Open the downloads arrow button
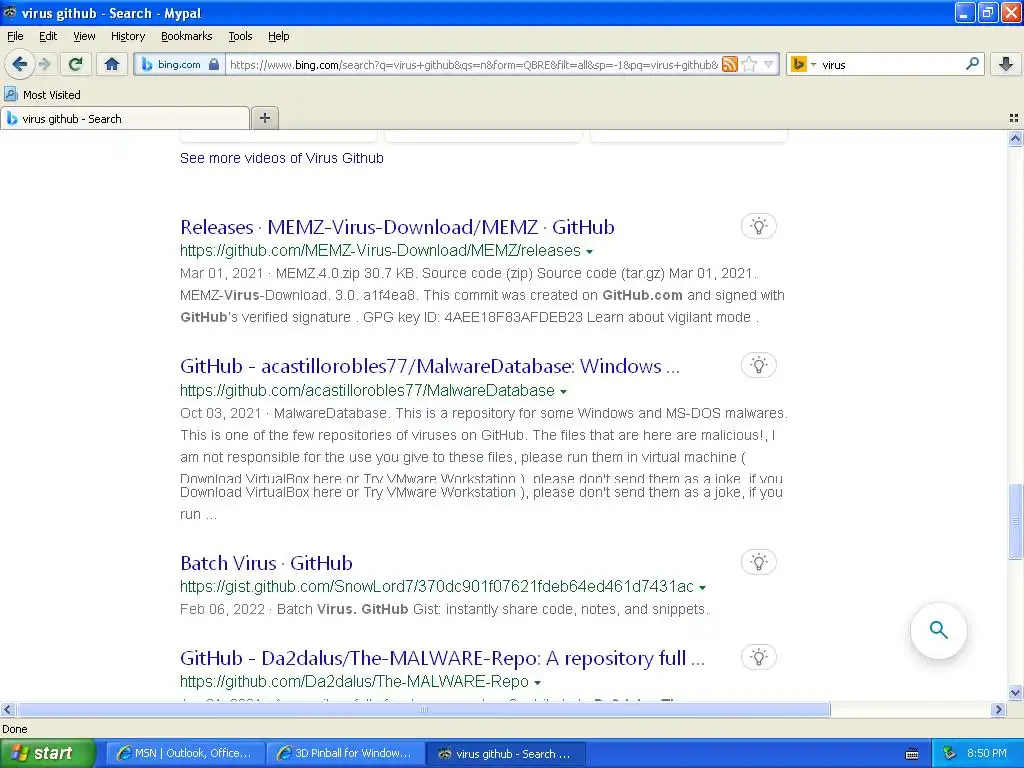The height and width of the screenshot is (768, 1024). pos(1006,64)
